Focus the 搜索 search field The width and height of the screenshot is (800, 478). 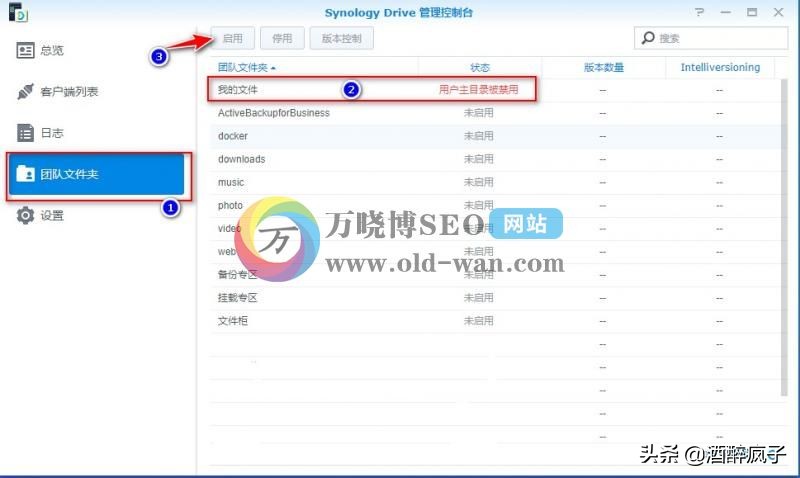(711, 38)
